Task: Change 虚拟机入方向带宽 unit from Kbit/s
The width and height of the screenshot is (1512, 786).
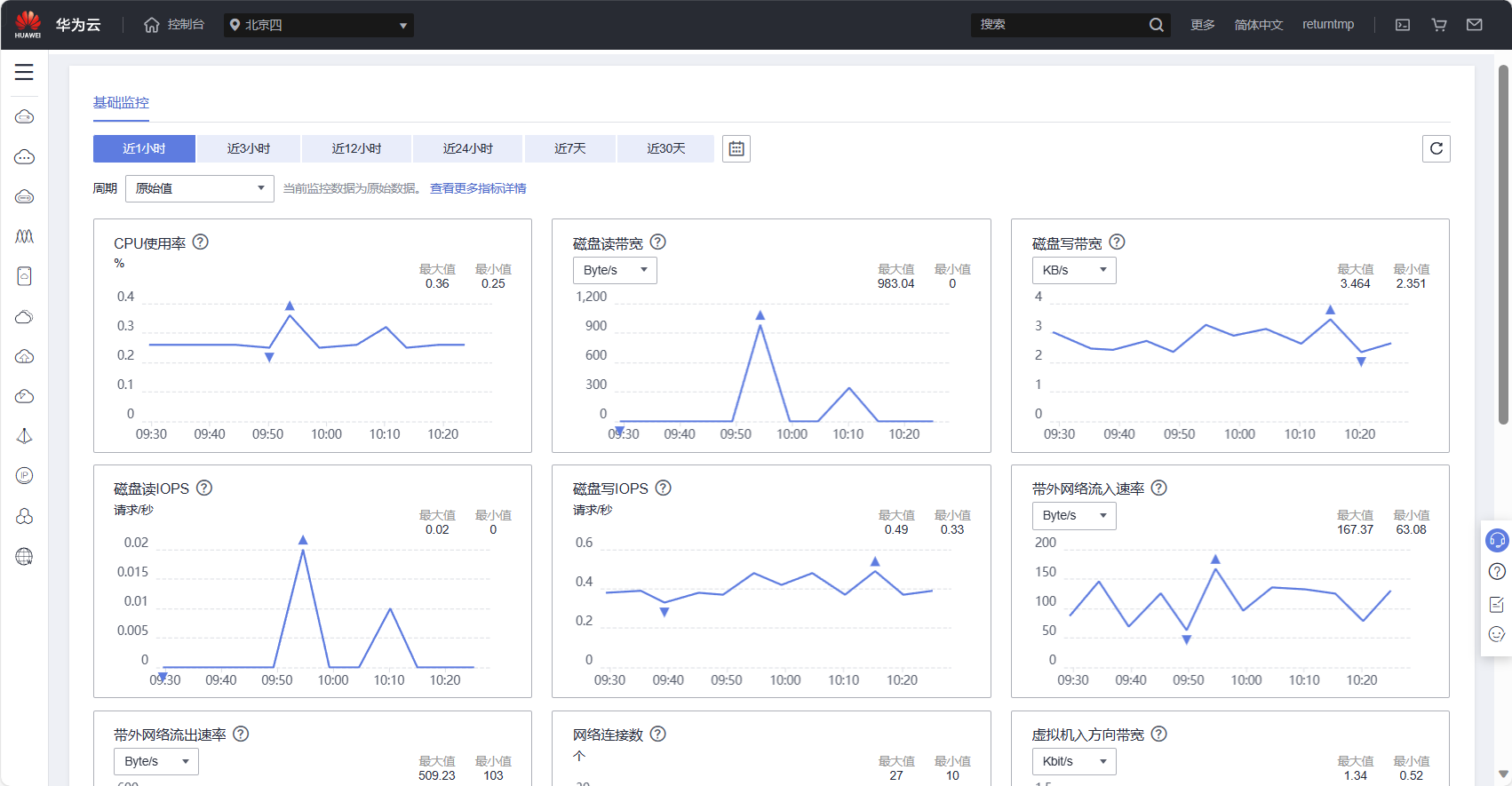Action: (1074, 761)
